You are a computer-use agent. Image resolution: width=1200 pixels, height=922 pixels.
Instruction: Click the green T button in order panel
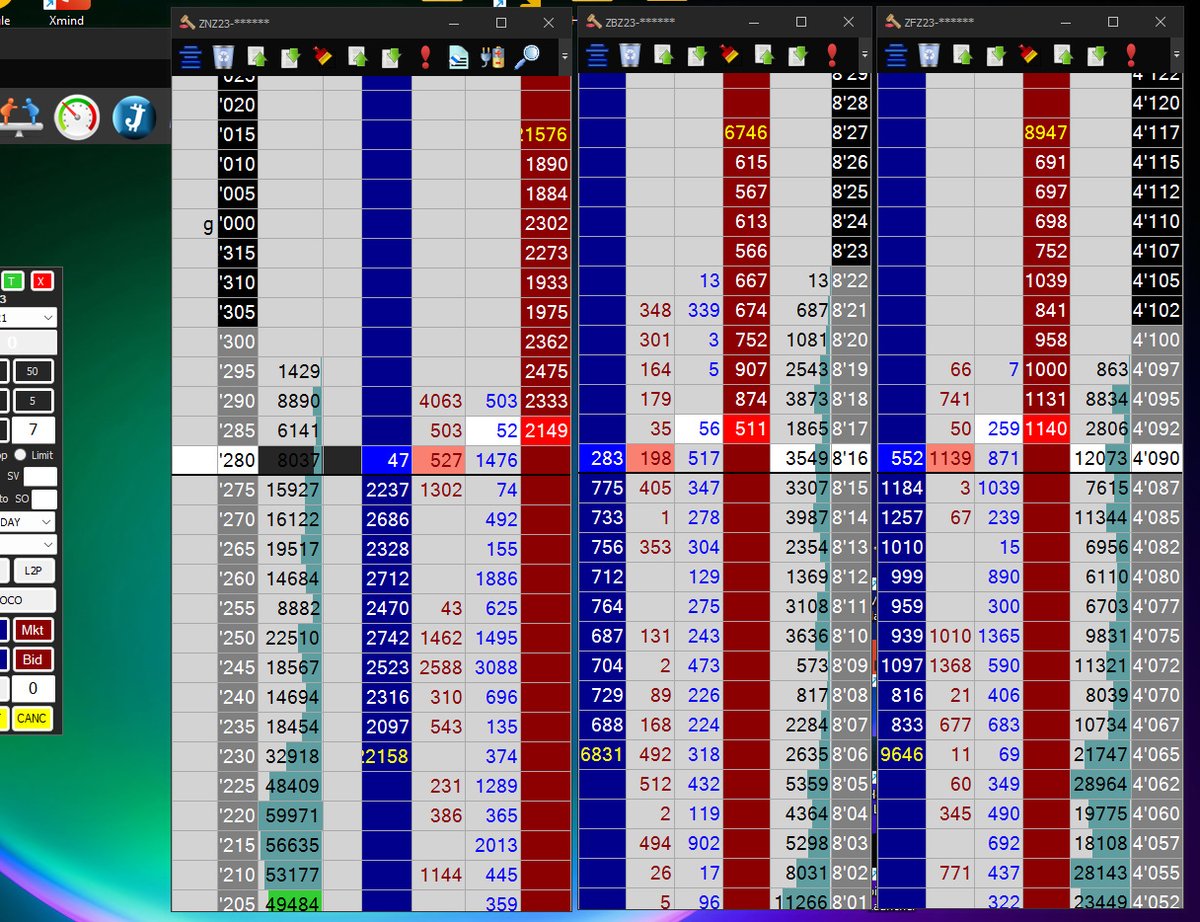pos(13,281)
